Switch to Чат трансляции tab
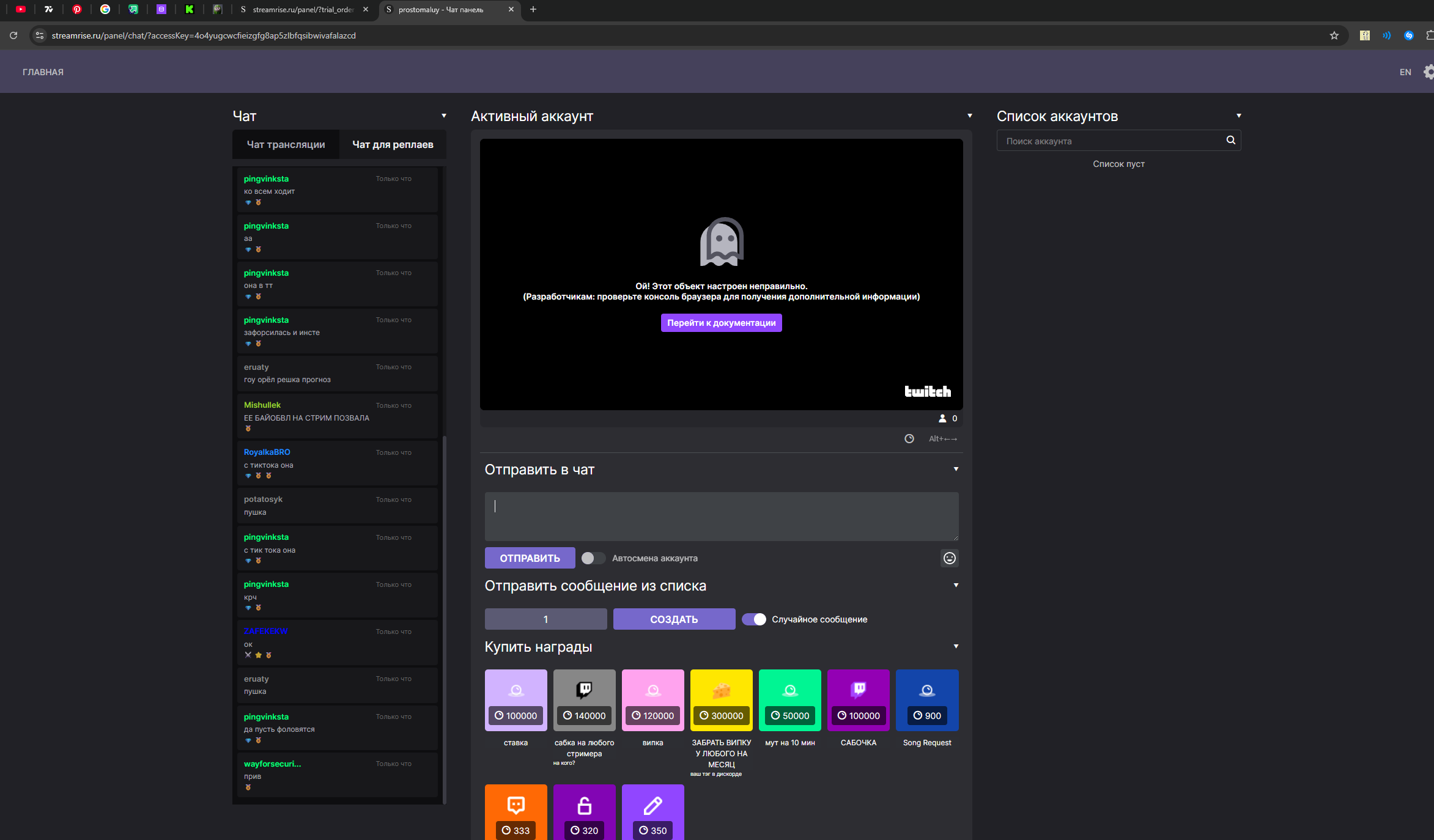 286,144
